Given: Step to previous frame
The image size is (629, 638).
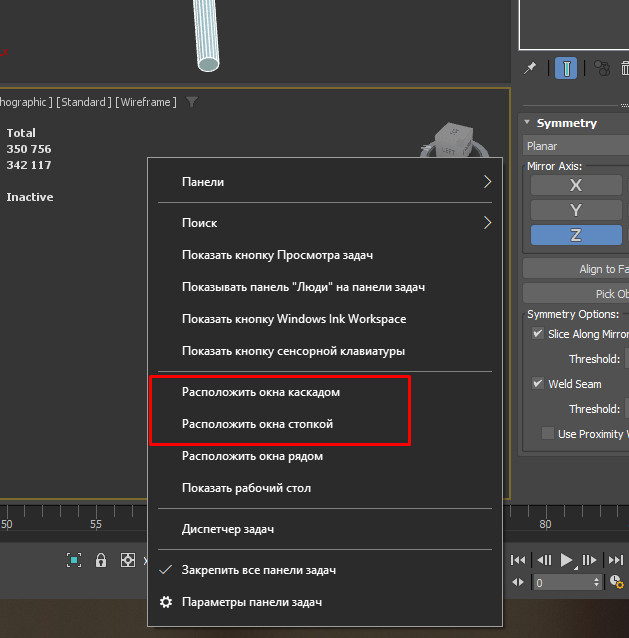Looking at the screenshot, I should coord(544,560).
